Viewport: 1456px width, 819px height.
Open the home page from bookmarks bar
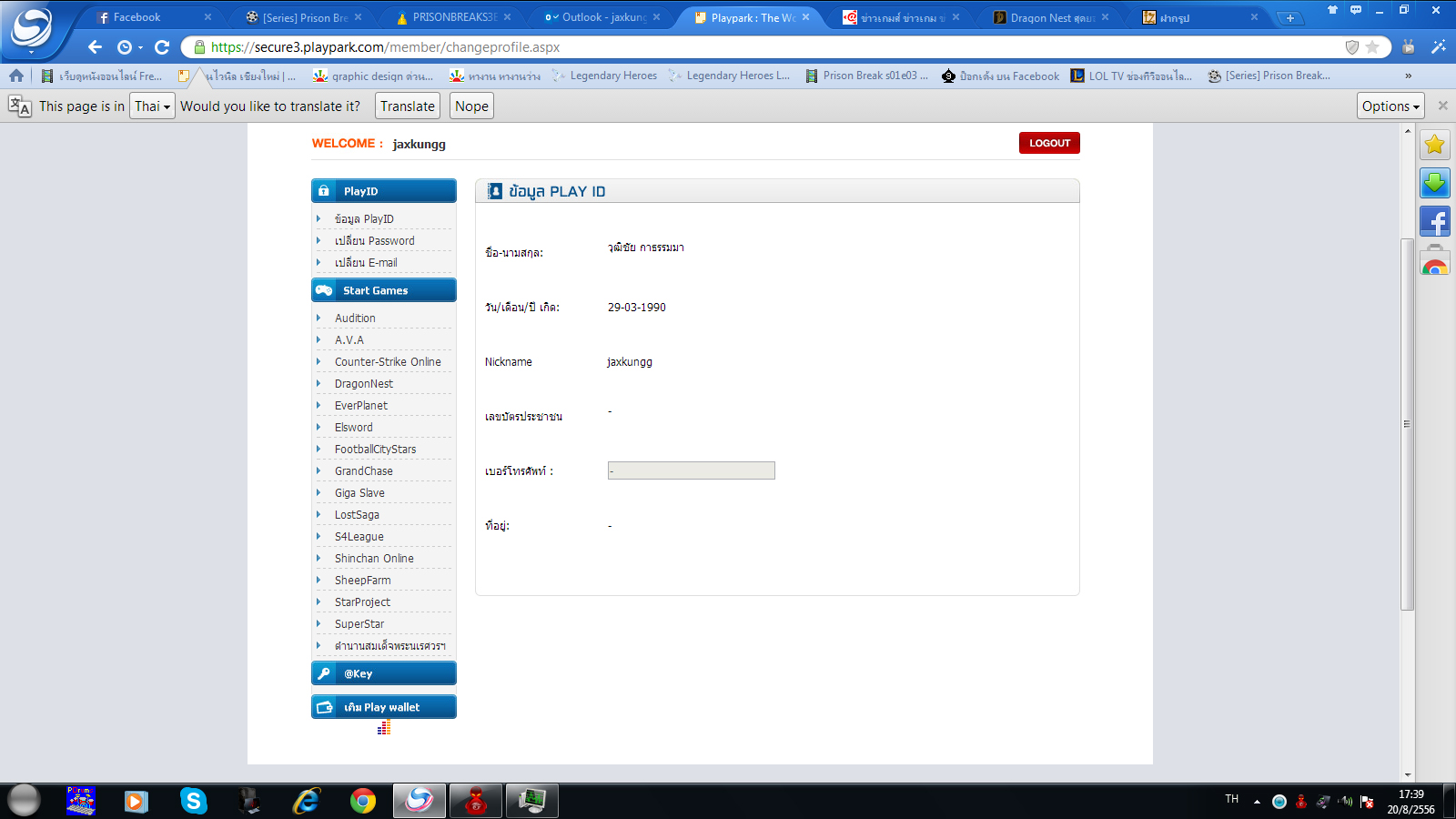[16, 76]
